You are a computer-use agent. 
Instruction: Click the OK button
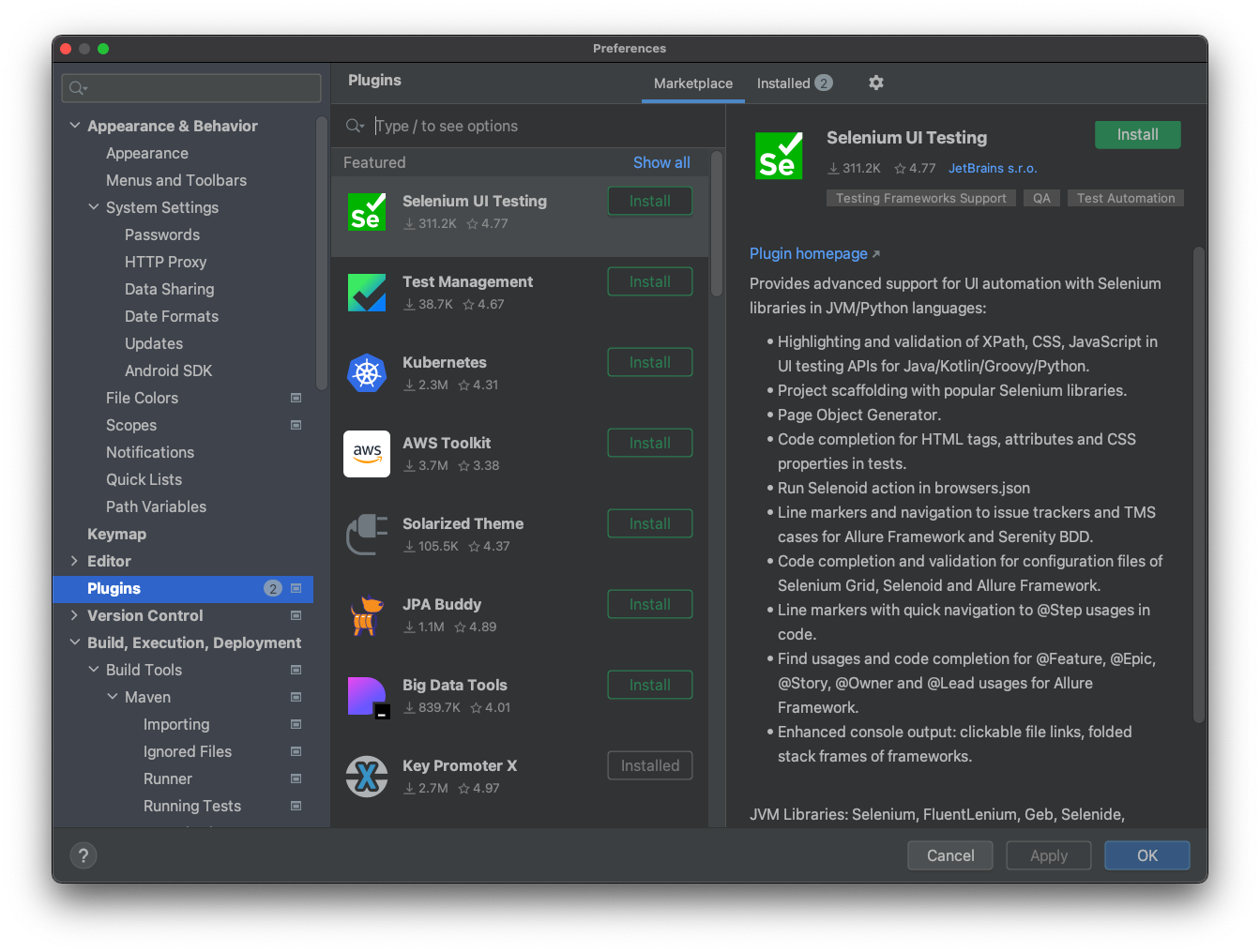(x=1147, y=855)
